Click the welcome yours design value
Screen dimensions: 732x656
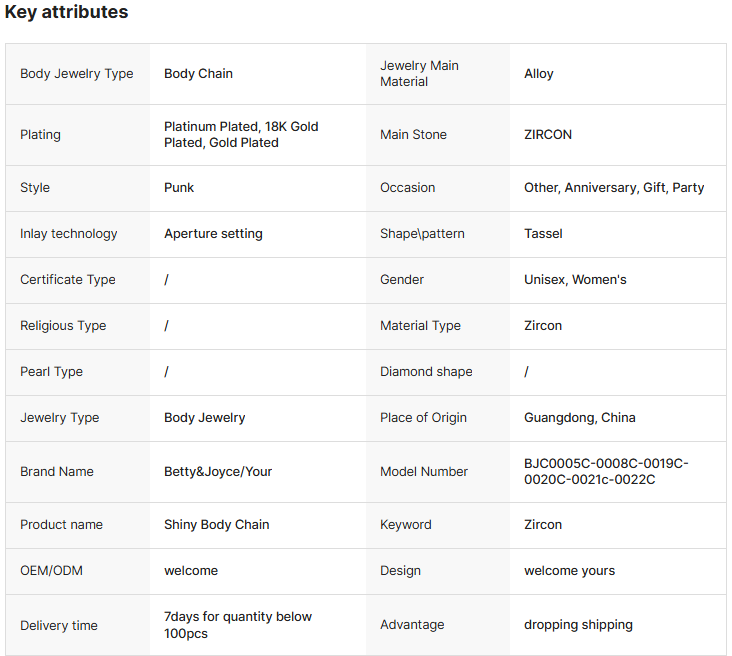pos(569,571)
